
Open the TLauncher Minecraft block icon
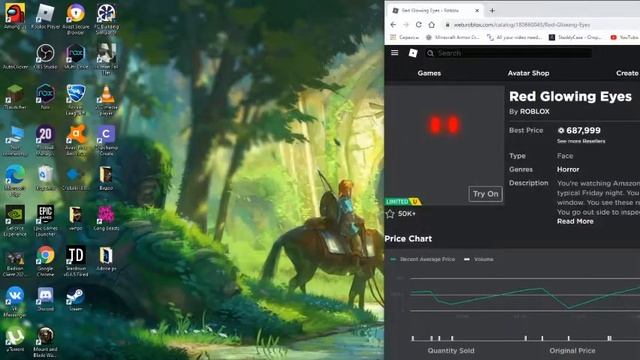(15, 96)
